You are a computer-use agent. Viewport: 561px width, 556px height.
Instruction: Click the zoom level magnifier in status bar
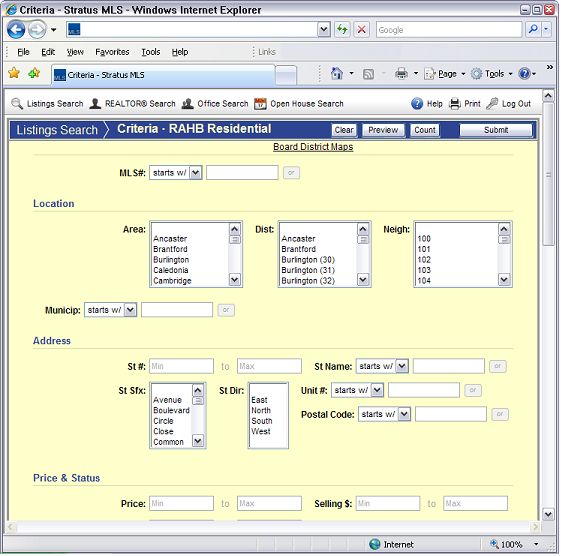coord(494,544)
